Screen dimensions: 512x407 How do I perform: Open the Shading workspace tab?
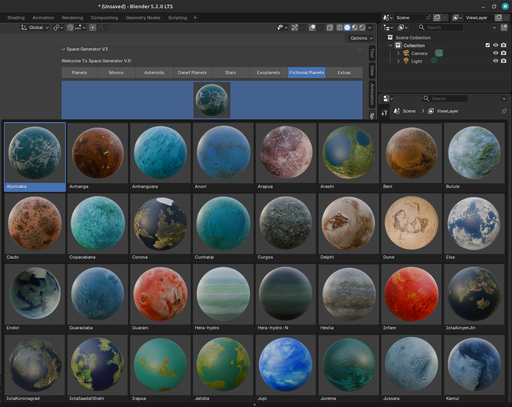[x=16, y=18]
